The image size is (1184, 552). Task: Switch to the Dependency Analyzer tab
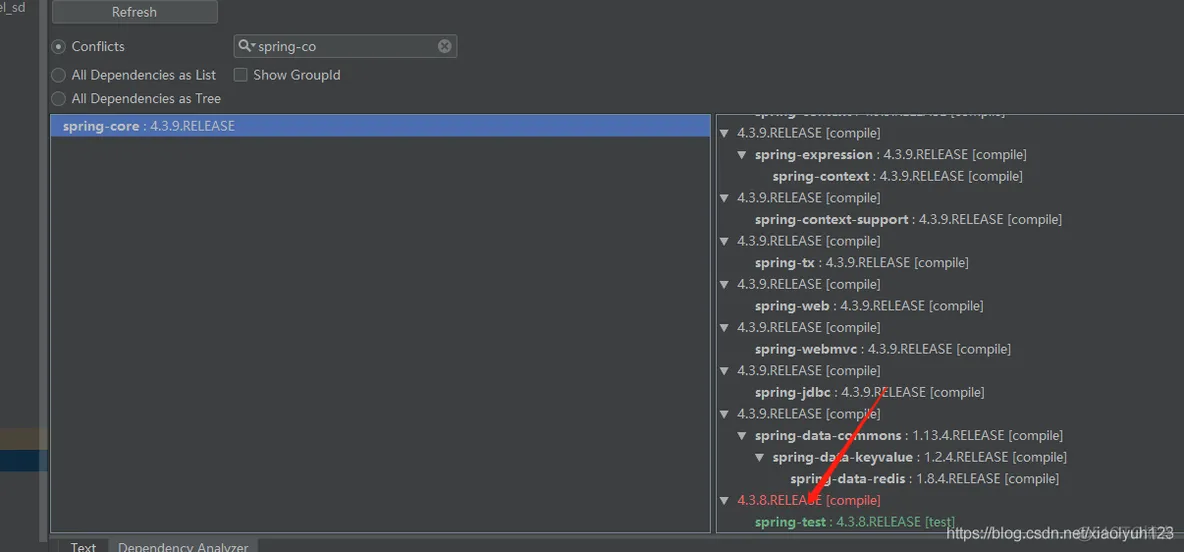click(183, 546)
